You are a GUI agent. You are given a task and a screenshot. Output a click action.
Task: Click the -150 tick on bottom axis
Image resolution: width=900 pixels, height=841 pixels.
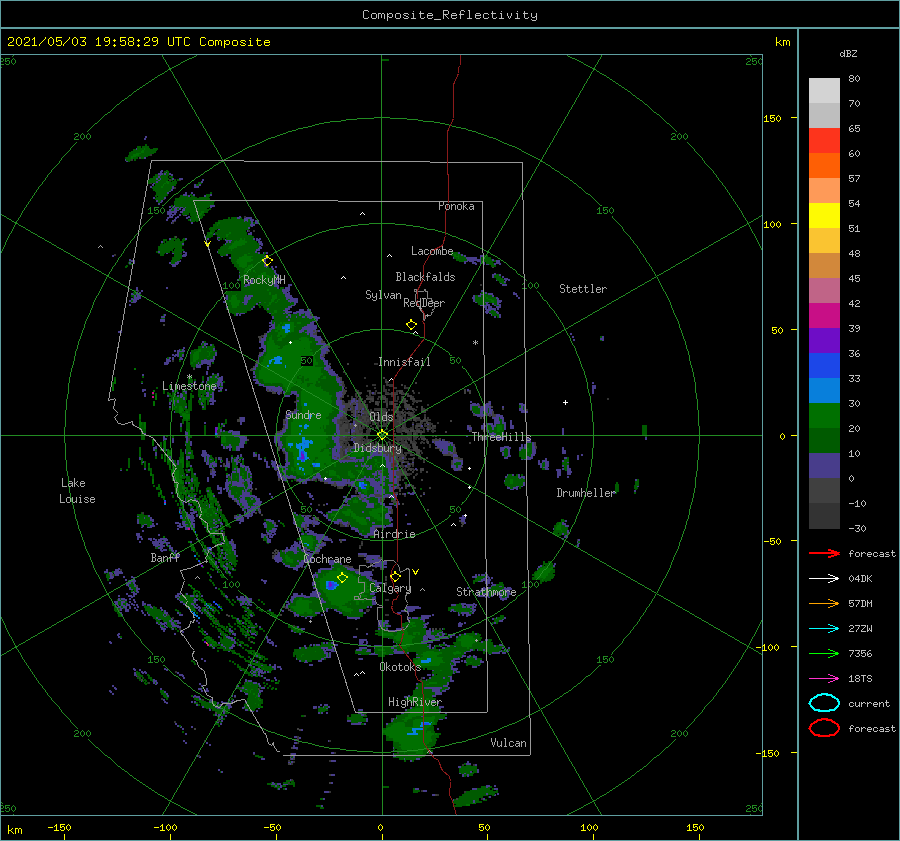(59, 828)
